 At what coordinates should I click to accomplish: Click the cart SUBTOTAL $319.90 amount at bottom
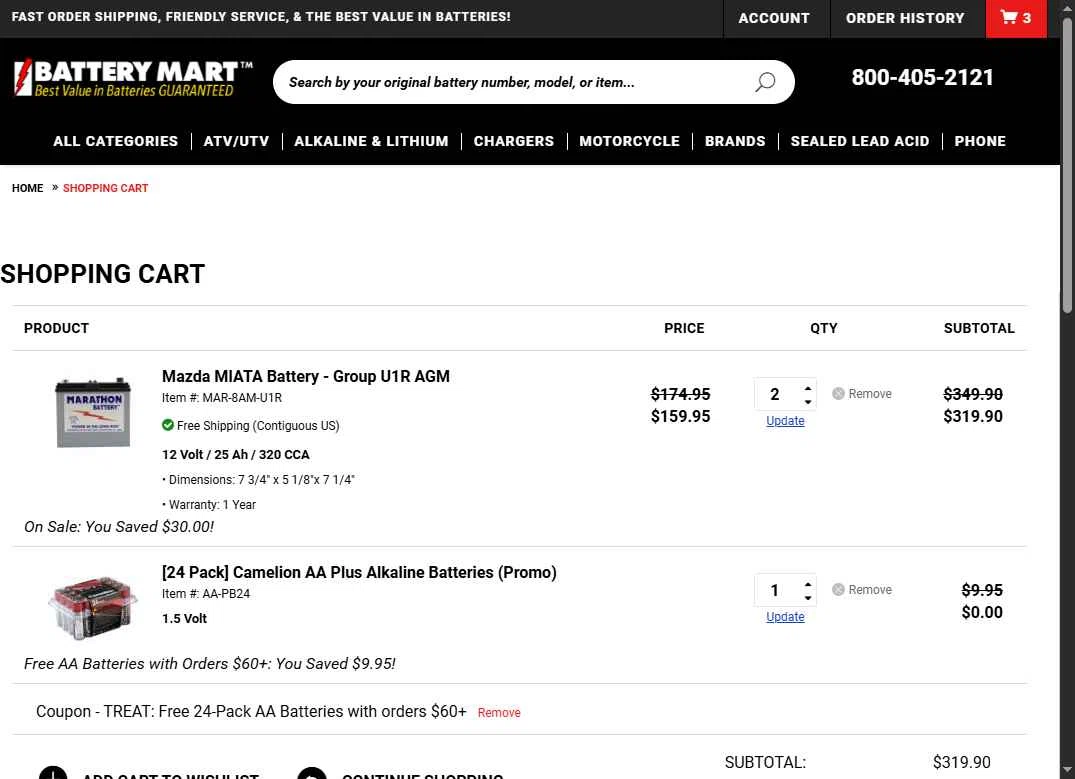tap(961, 762)
